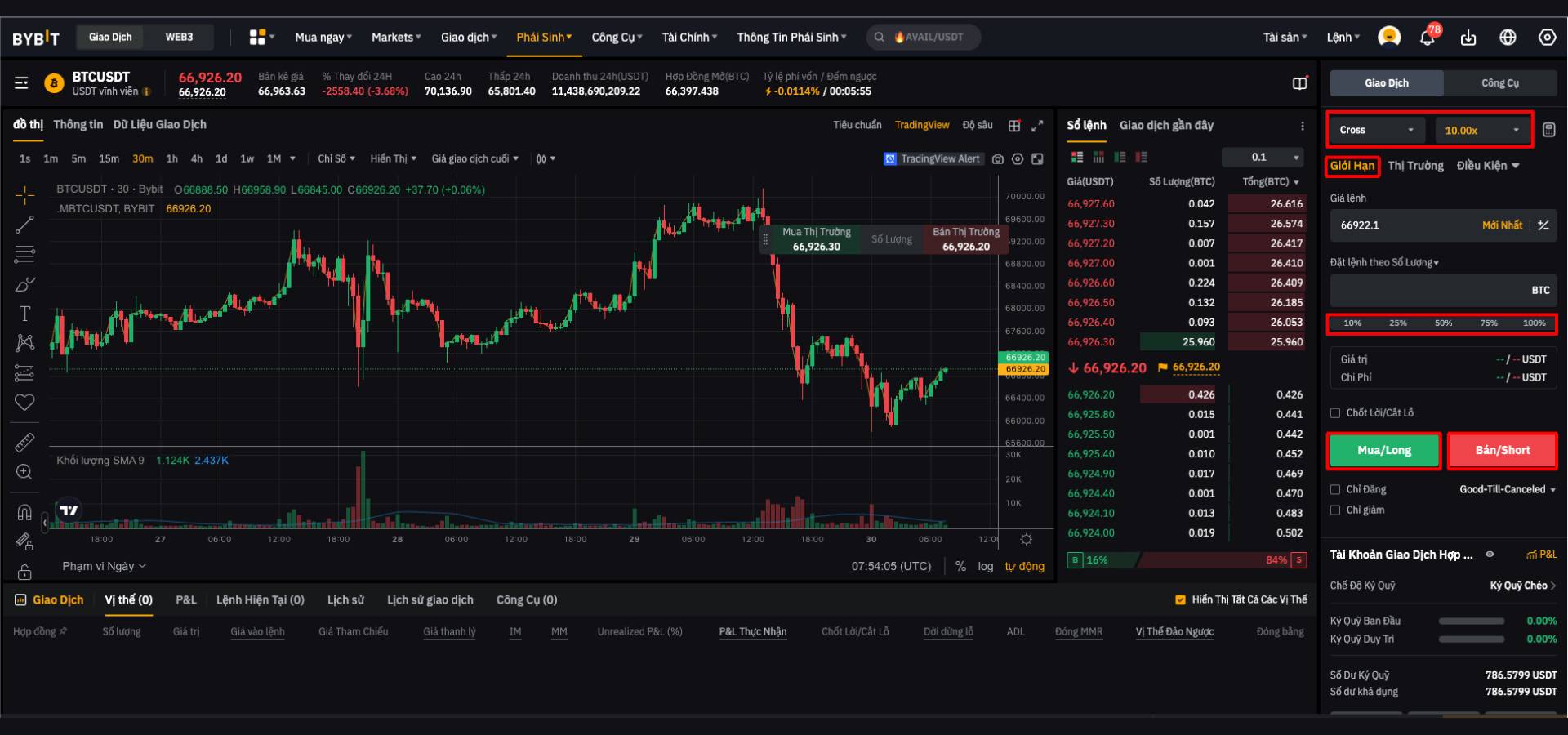Viewport: 1568px width, 735px height.
Task: Open chart axis settings gear icon
Action: (1026, 539)
